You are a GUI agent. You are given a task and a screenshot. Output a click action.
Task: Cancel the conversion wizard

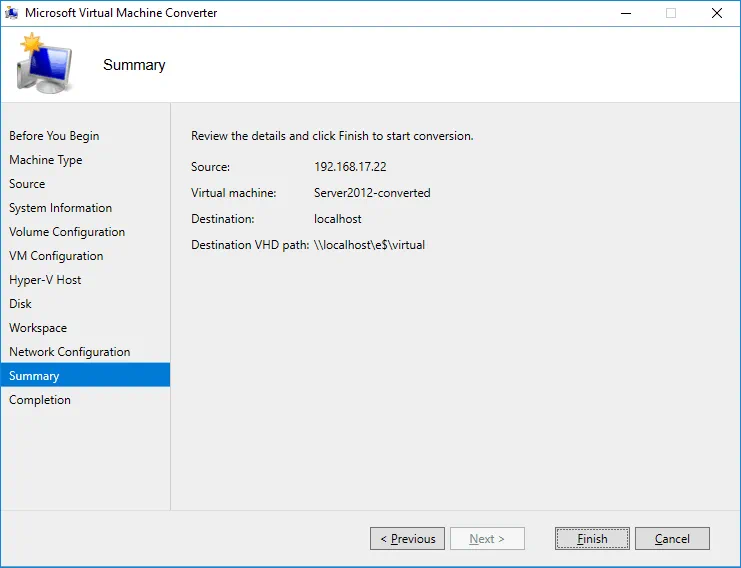click(672, 539)
